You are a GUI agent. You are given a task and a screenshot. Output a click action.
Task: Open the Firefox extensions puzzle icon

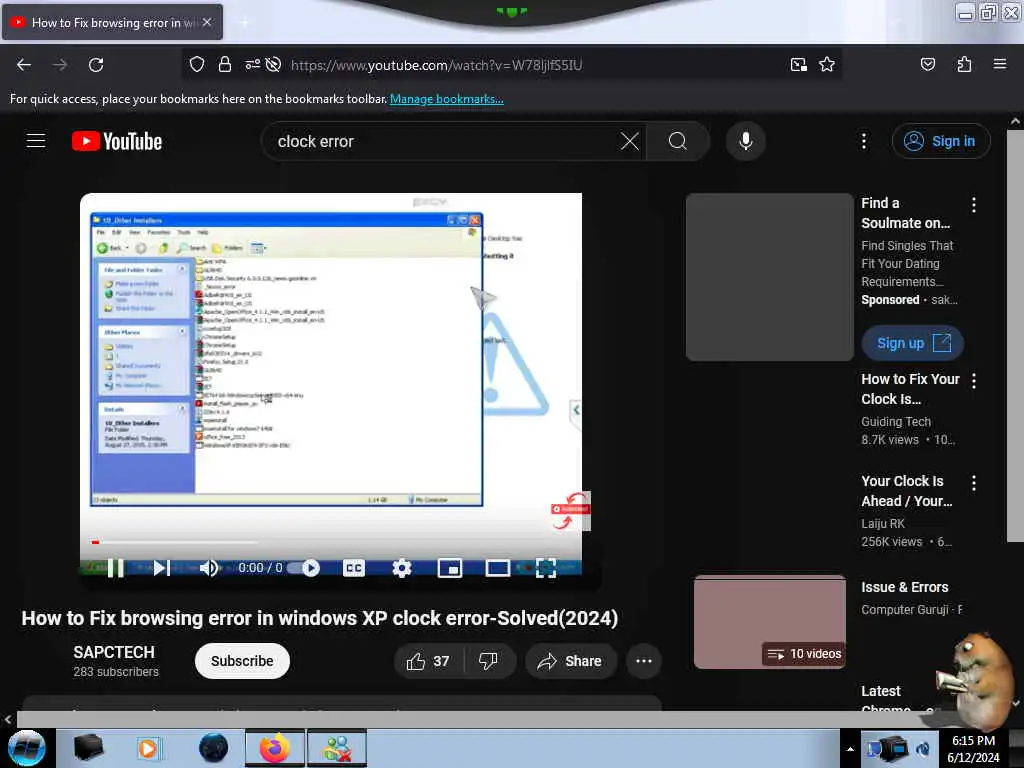(964, 64)
